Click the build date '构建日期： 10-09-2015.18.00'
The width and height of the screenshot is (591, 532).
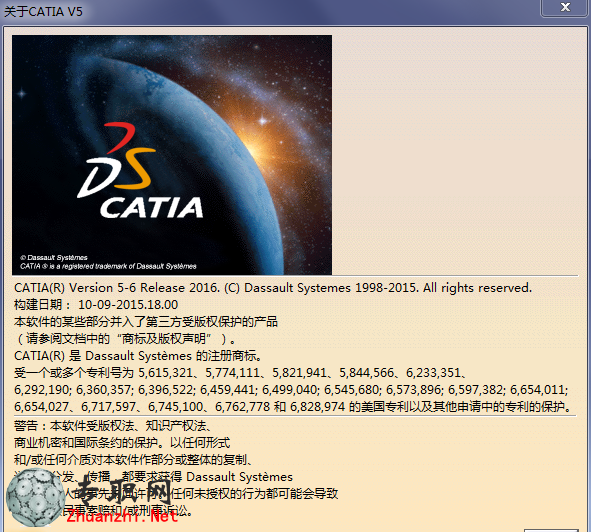pyautogui.click(x=96, y=305)
